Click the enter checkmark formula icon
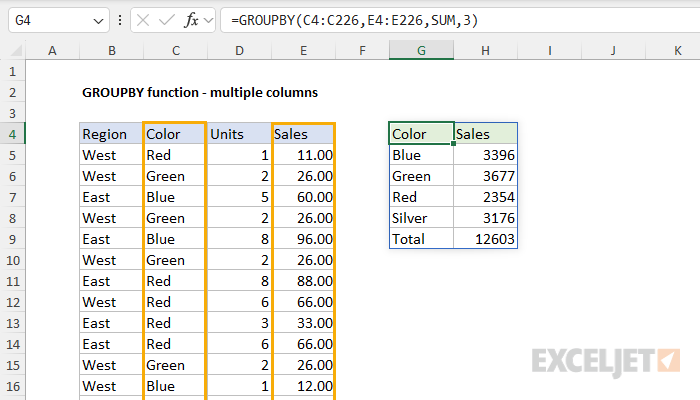 167,21
